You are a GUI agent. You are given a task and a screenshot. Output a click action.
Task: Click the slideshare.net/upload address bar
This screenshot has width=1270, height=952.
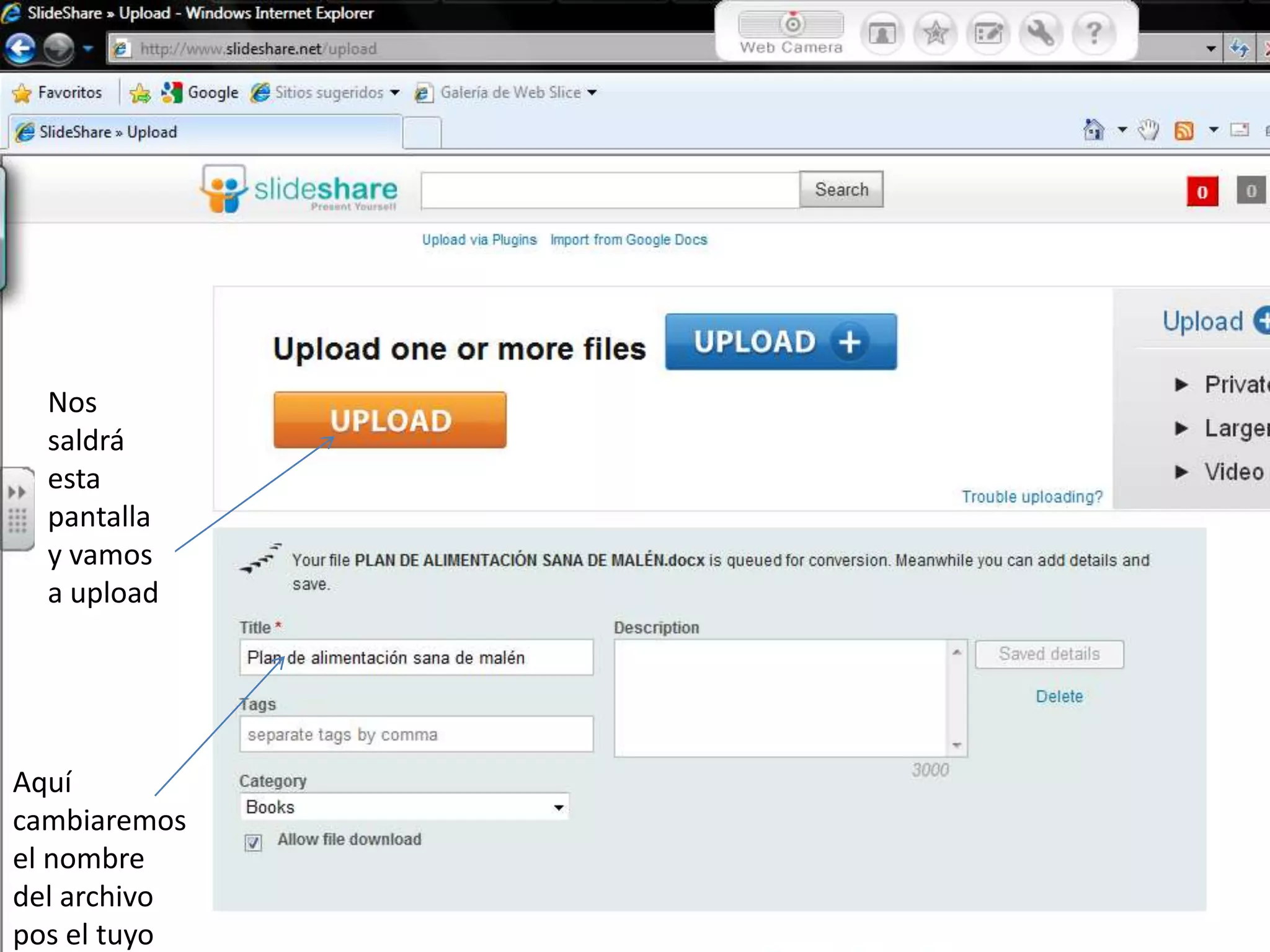409,48
